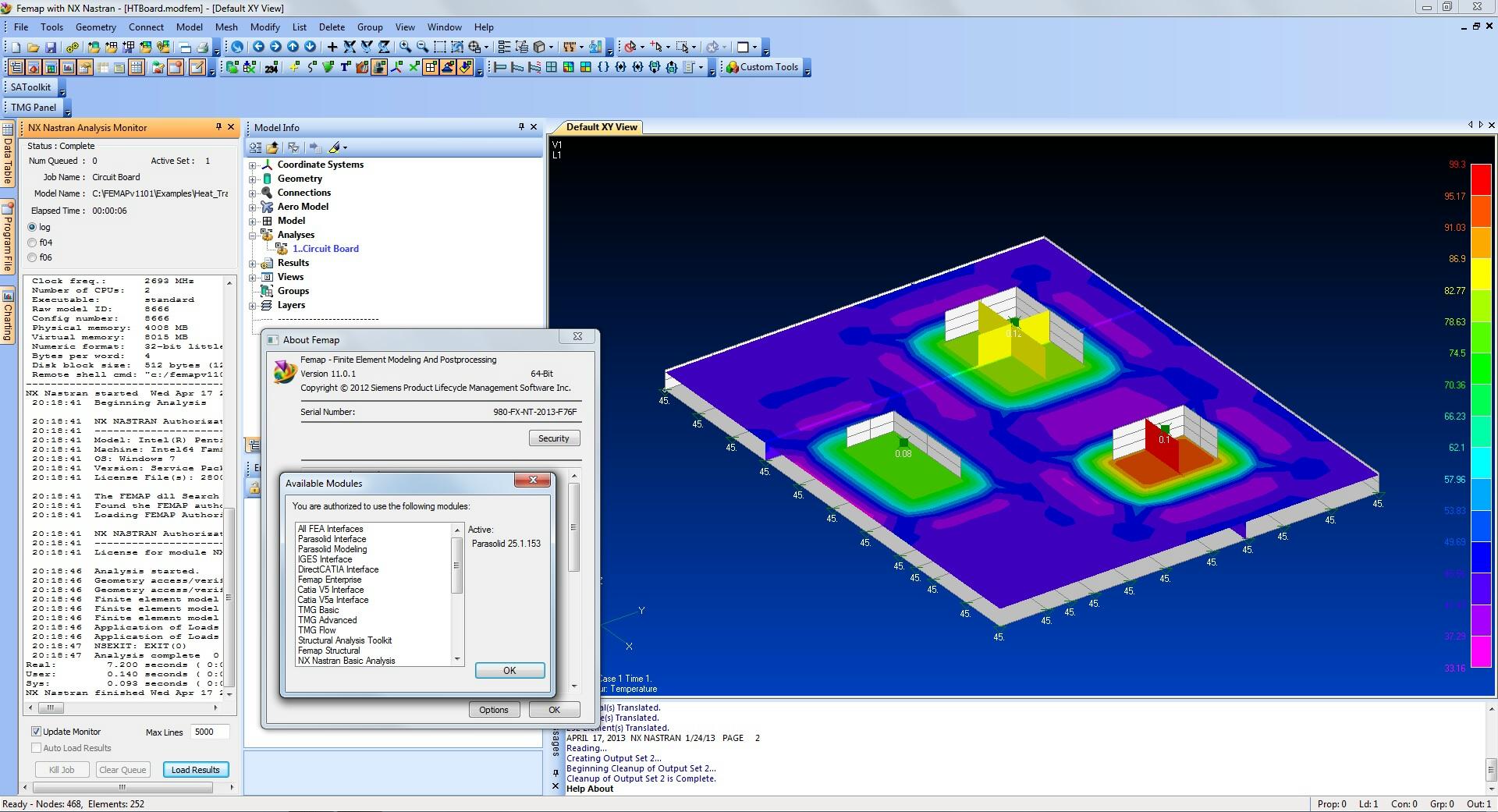
Task: Save the model using the Save icon
Action: coord(51,47)
